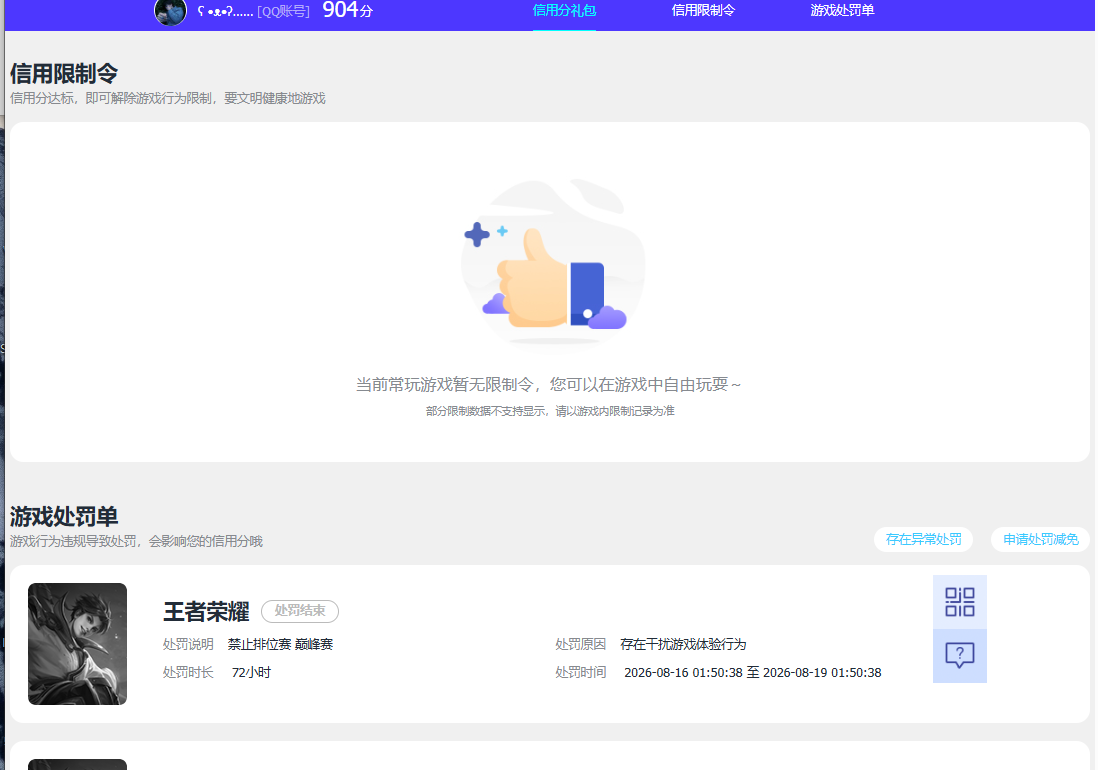Viewport: 1098px width, 770px height.
Task: Click the 信用分达标 subtitle text
Action: [168, 99]
